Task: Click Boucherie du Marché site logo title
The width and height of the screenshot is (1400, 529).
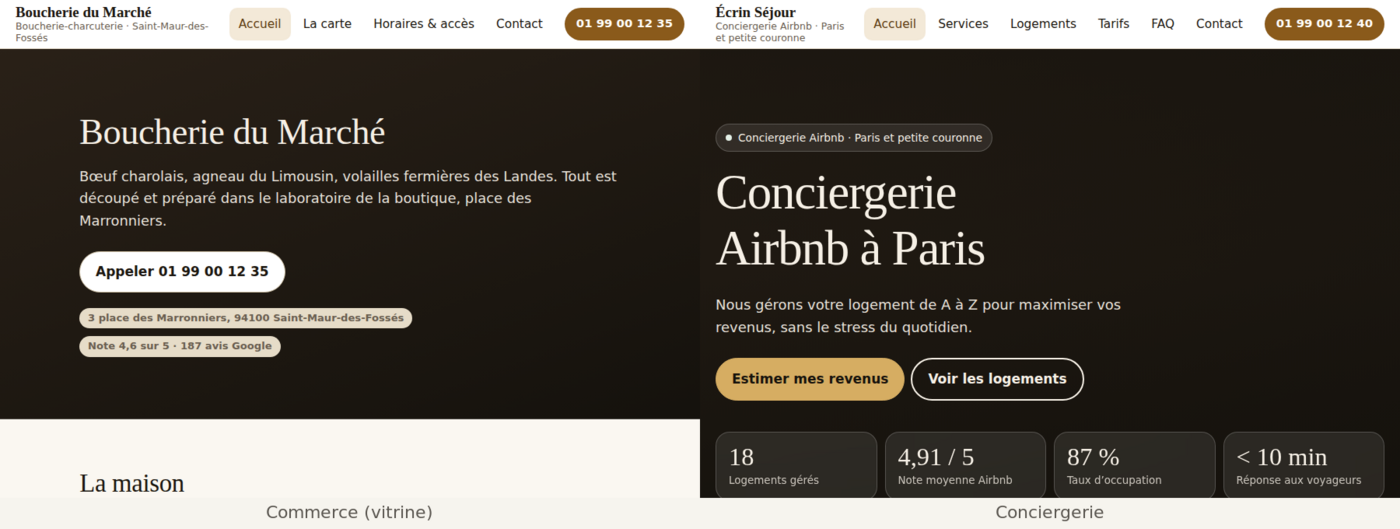Action: (x=84, y=12)
